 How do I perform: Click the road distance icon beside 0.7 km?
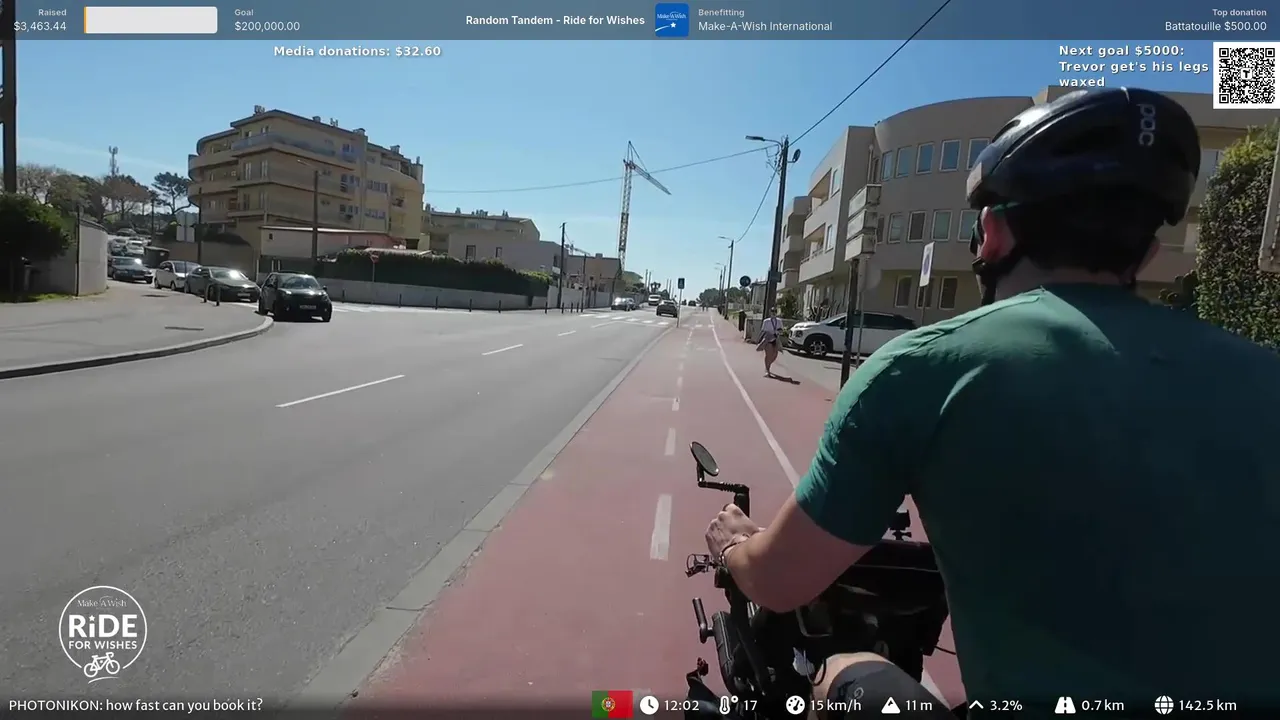tap(1064, 705)
